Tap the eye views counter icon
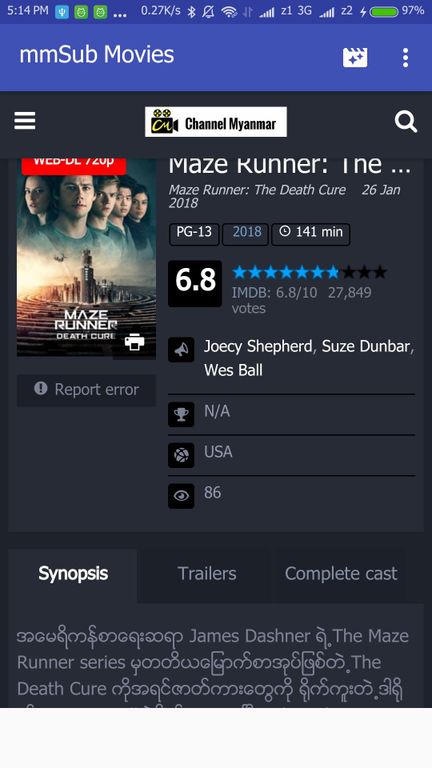432x768 pixels. pyautogui.click(x=181, y=496)
